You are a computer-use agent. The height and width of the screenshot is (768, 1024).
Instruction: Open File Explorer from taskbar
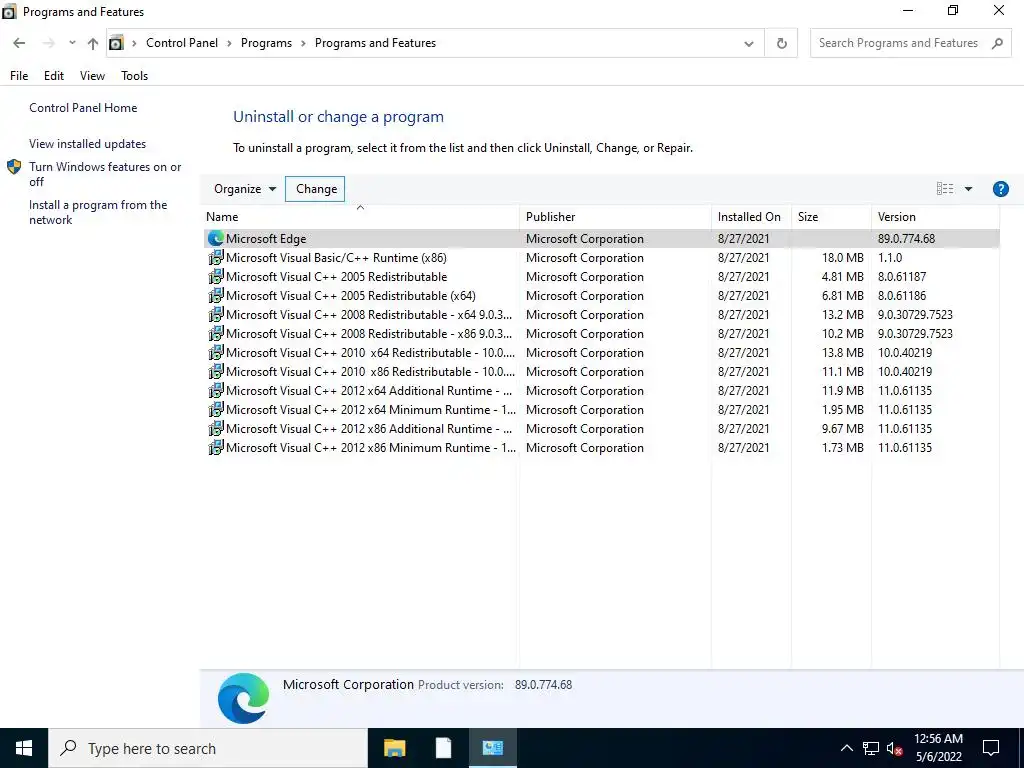(x=394, y=748)
